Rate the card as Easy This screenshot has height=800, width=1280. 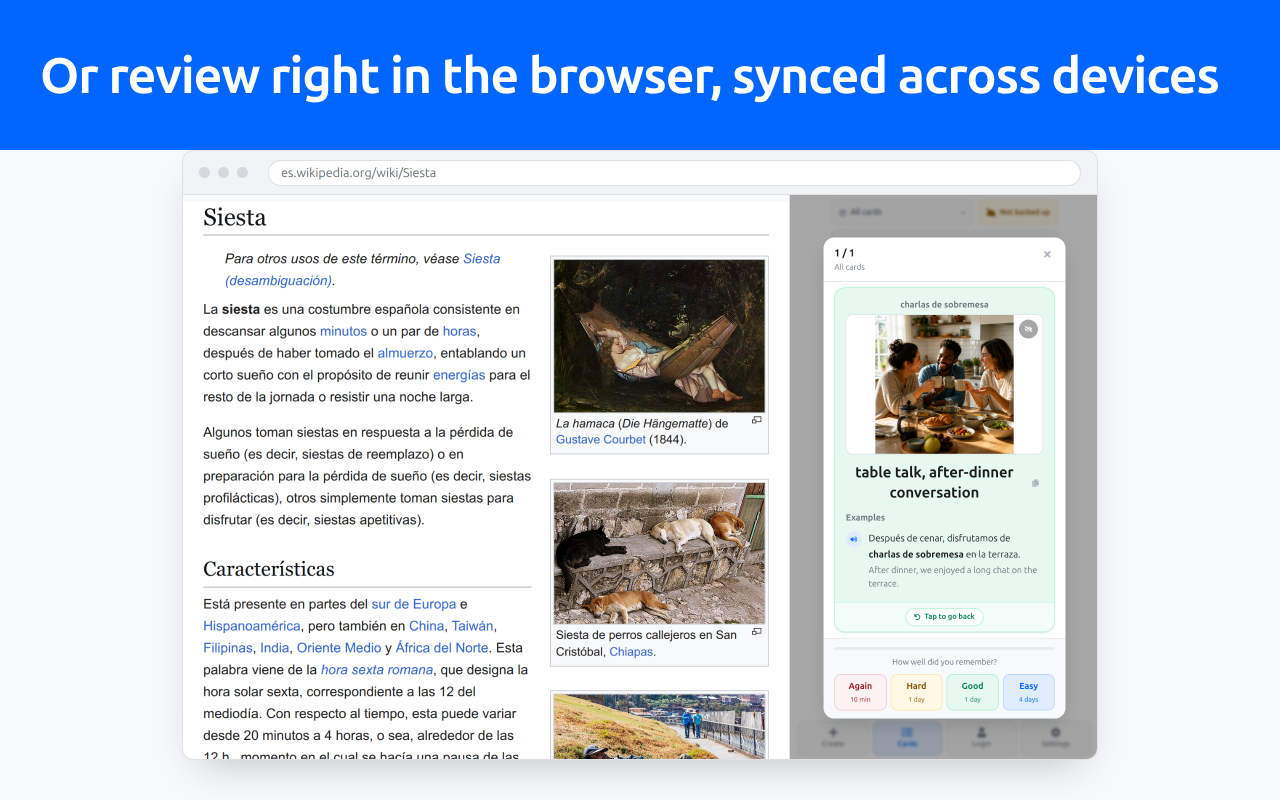point(1029,692)
